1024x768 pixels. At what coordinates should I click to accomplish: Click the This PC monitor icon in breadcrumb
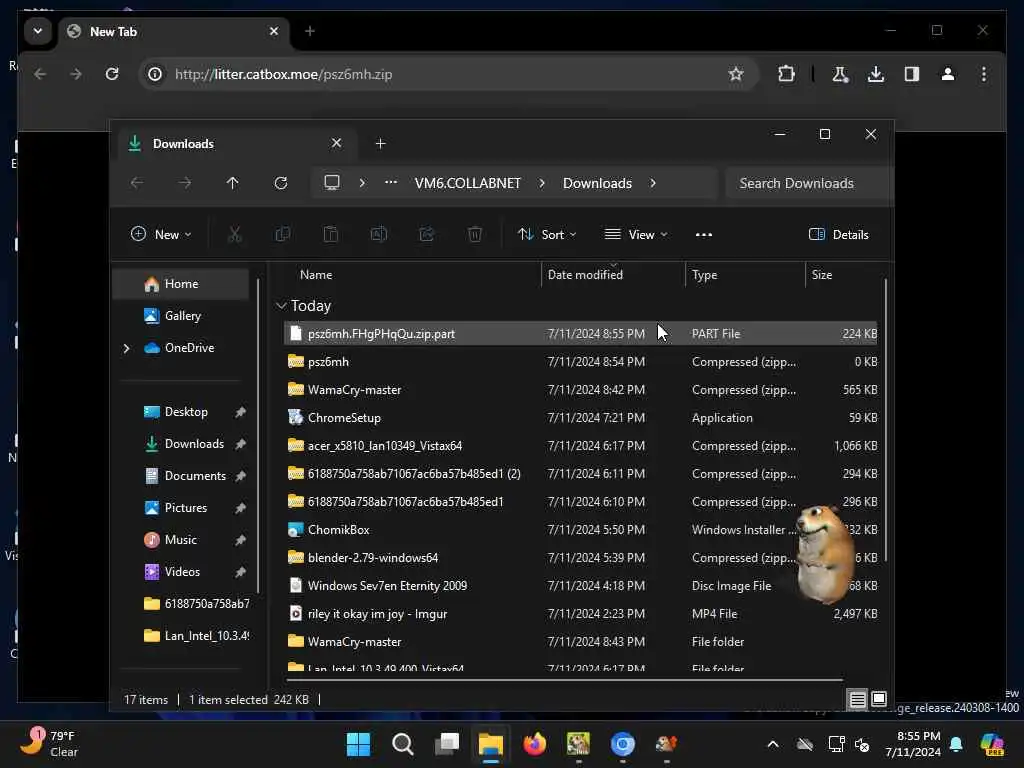click(332, 183)
